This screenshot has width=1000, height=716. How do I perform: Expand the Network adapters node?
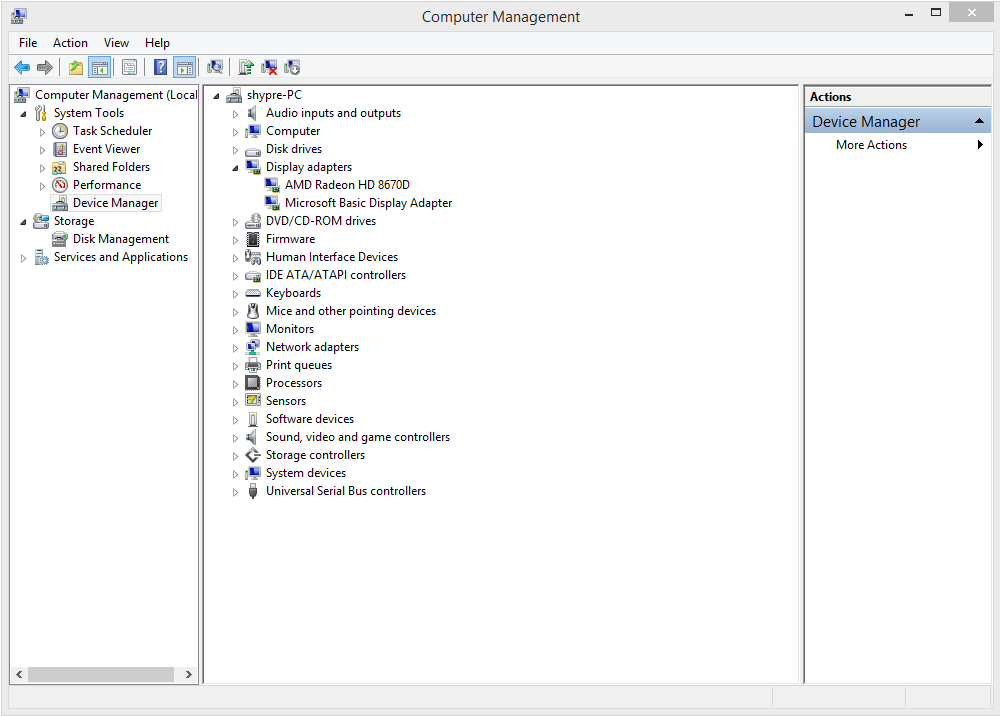(x=235, y=348)
